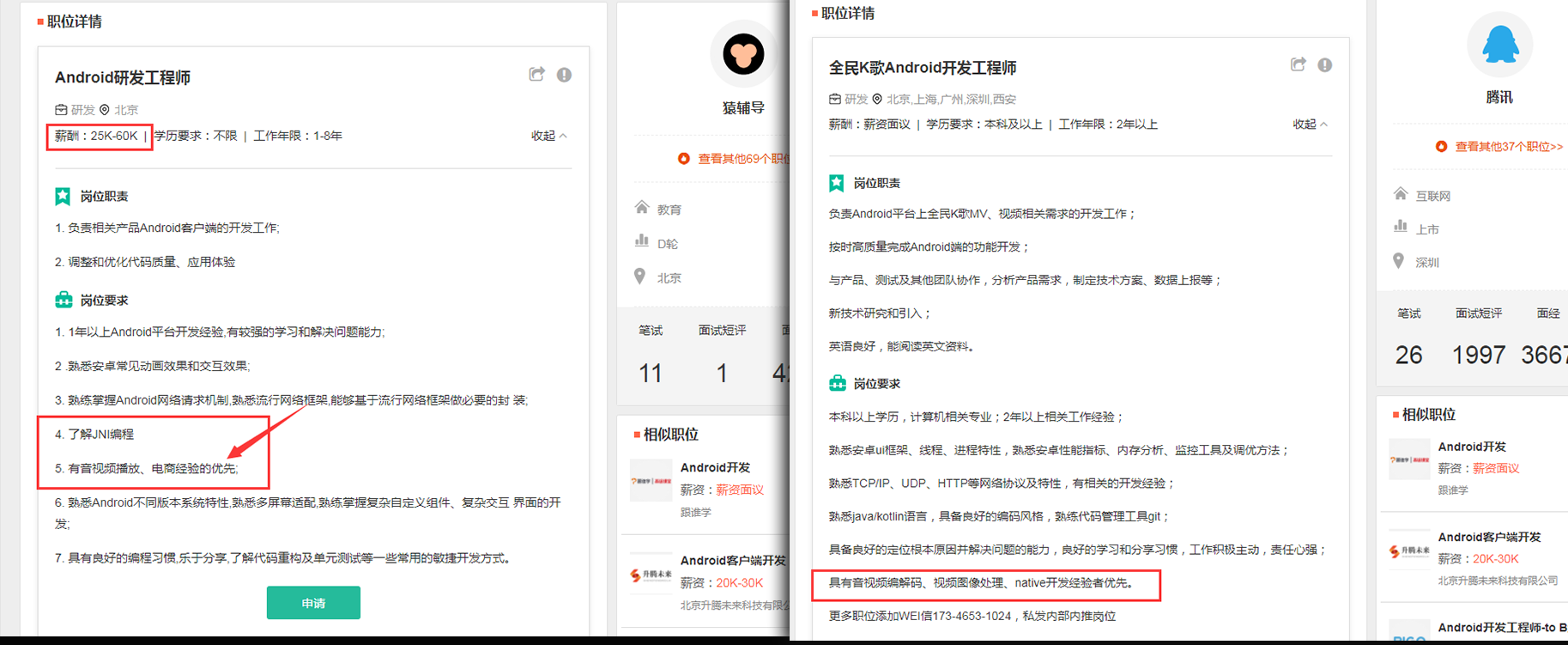Click the 上市 chart icon under 腾讯
Image resolution: width=1568 pixels, height=645 pixels.
tap(1400, 226)
